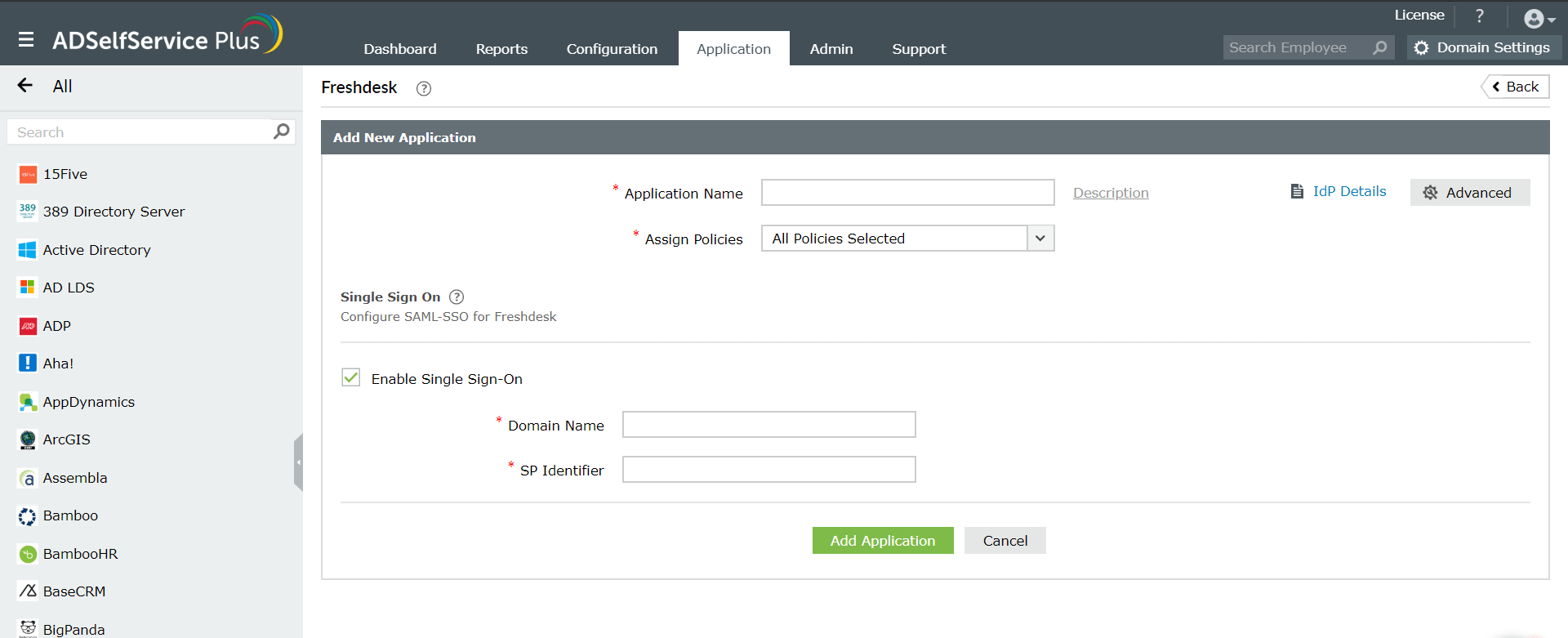1568x638 pixels.
Task: Click the Domain Name input field
Action: coord(768,425)
